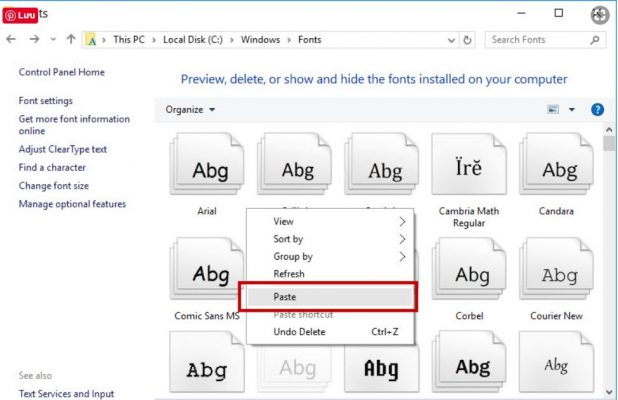Open Text Services and Input link
The image size is (618, 400).
pos(66,394)
